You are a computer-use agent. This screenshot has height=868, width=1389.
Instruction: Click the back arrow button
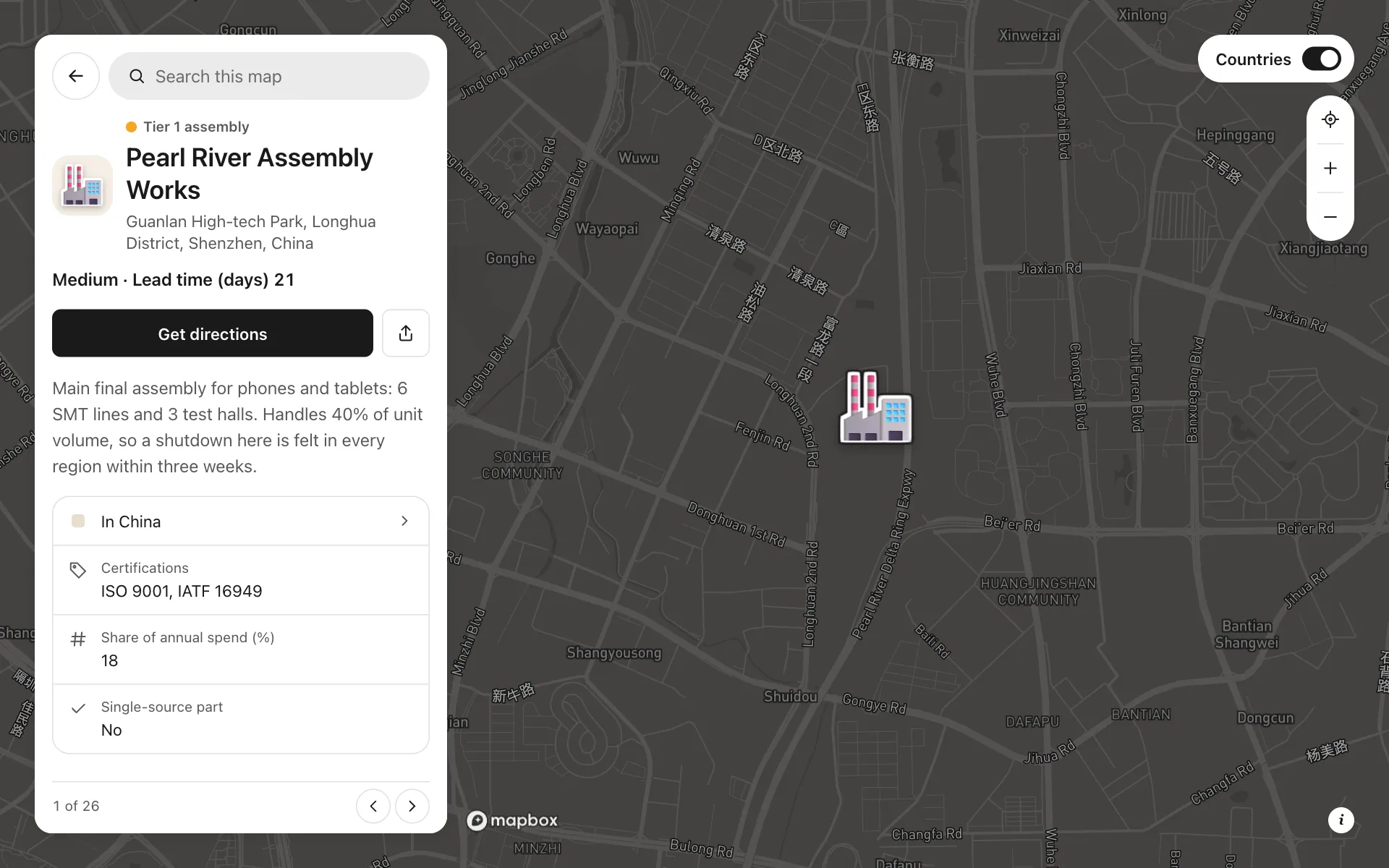76,76
